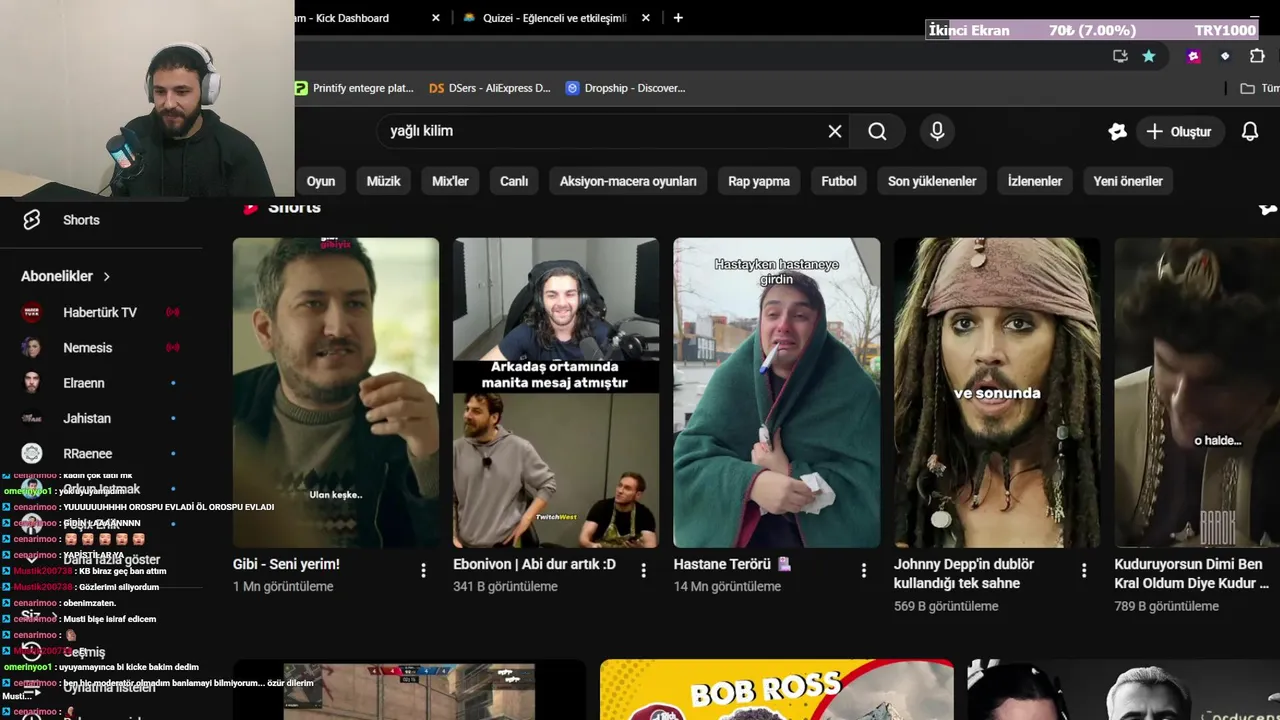Open title Johnny Depp'in dublör kullandığı tek sahne
The width and height of the screenshot is (1280, 720).
click(964, 574)
